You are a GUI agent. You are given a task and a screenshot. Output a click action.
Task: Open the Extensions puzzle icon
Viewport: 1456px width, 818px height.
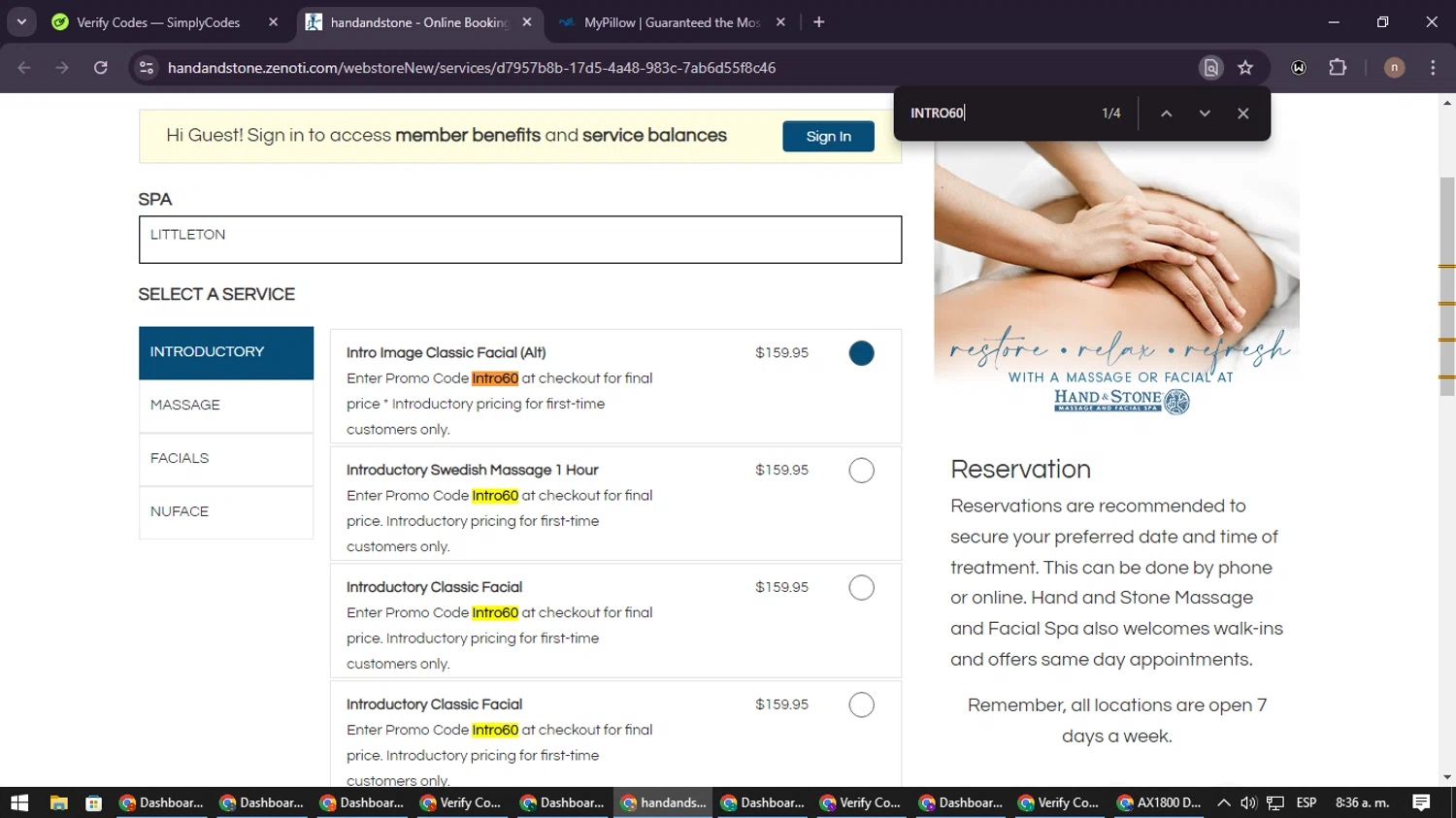1338,68
